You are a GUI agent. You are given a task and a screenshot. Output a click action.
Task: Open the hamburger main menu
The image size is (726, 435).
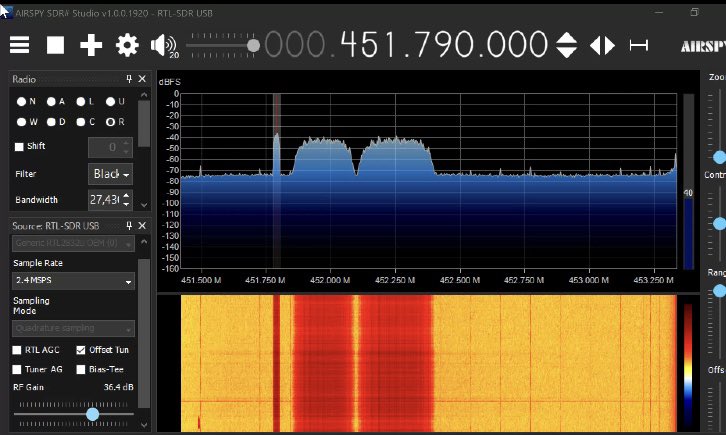click(19, 45)
